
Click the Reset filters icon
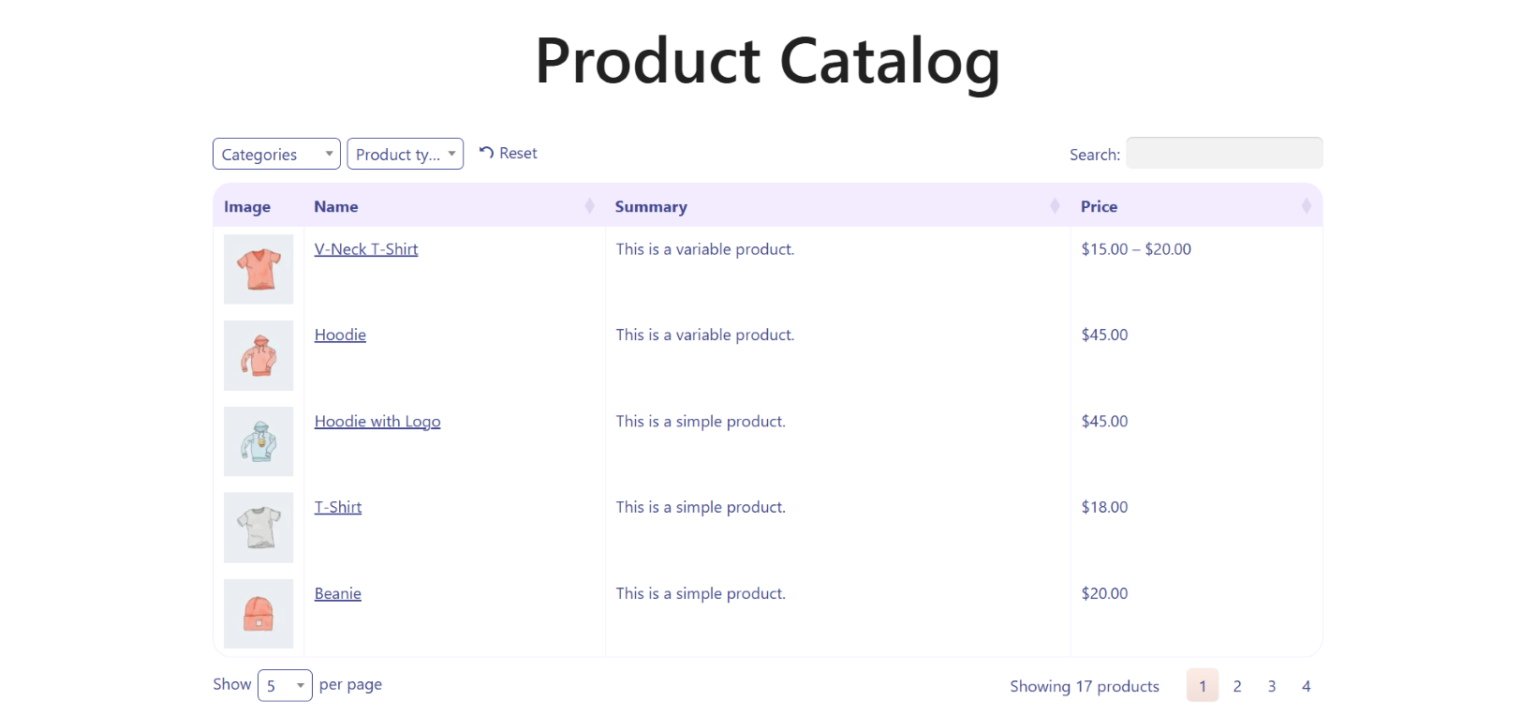(487, 153)
